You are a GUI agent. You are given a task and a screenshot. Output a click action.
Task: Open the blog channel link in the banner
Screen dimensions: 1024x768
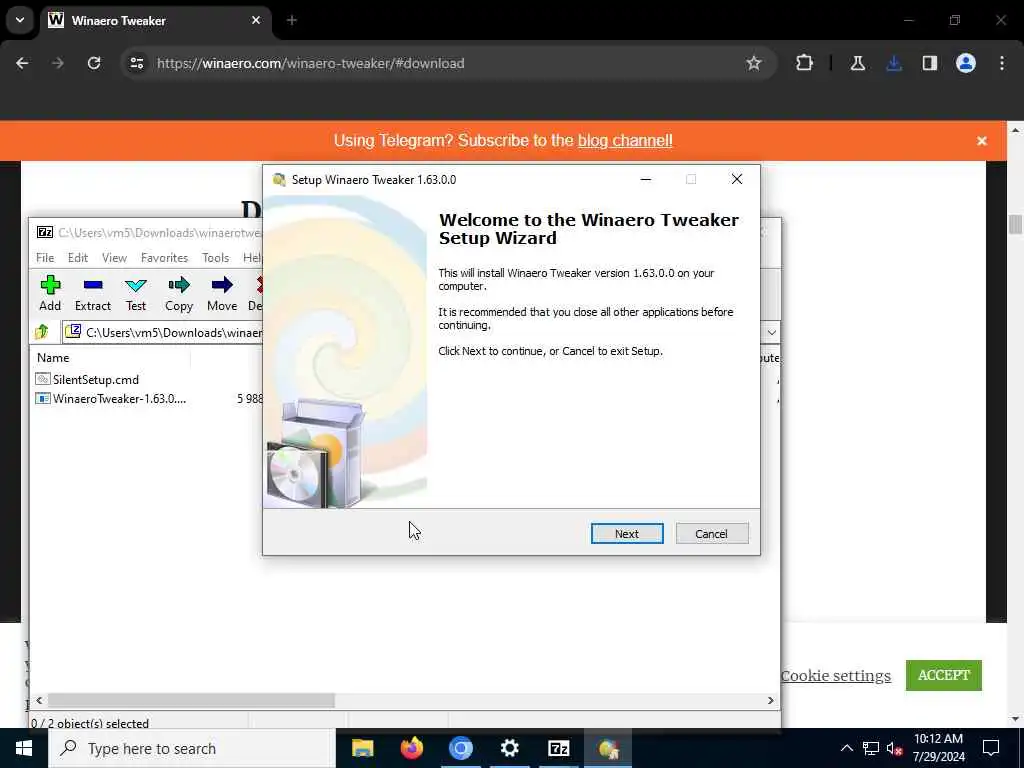(625, 140)
